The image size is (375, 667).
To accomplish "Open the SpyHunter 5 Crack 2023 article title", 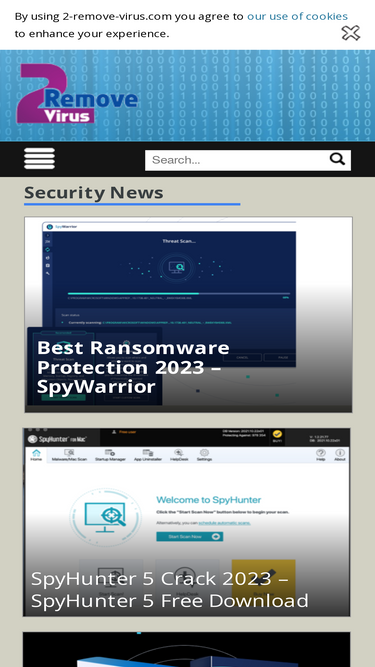I will pyautogui.click(x=170, y=590).
